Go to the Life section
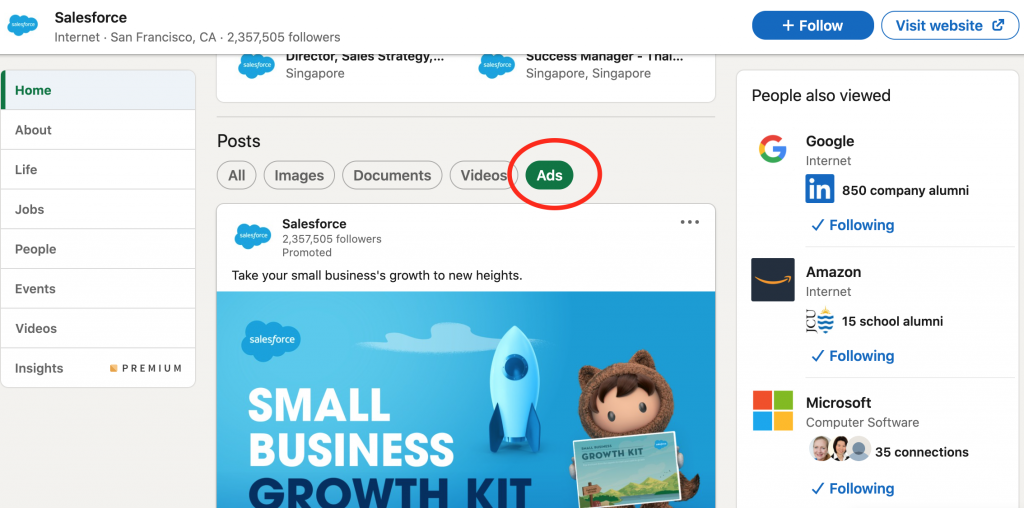Image resolution: width=1024 pixels, height=508 pixels. [98, 170]
